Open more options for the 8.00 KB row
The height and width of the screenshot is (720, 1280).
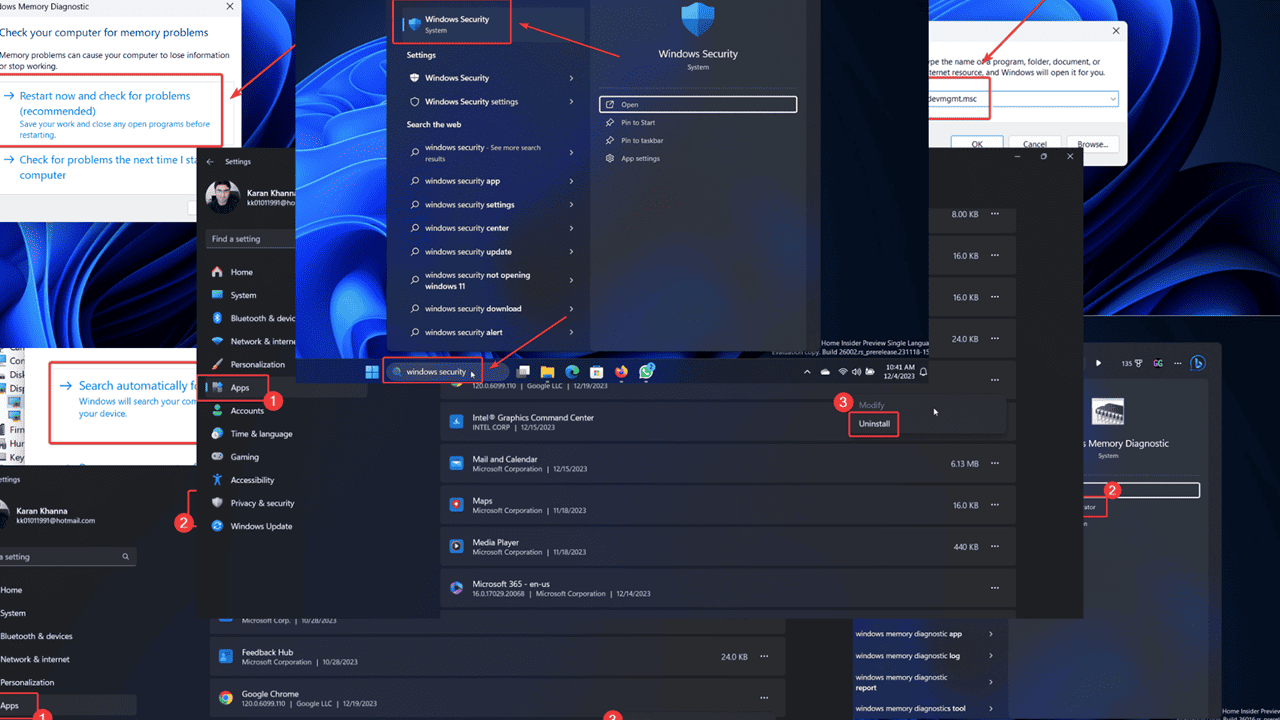click(x=994, y=214)
